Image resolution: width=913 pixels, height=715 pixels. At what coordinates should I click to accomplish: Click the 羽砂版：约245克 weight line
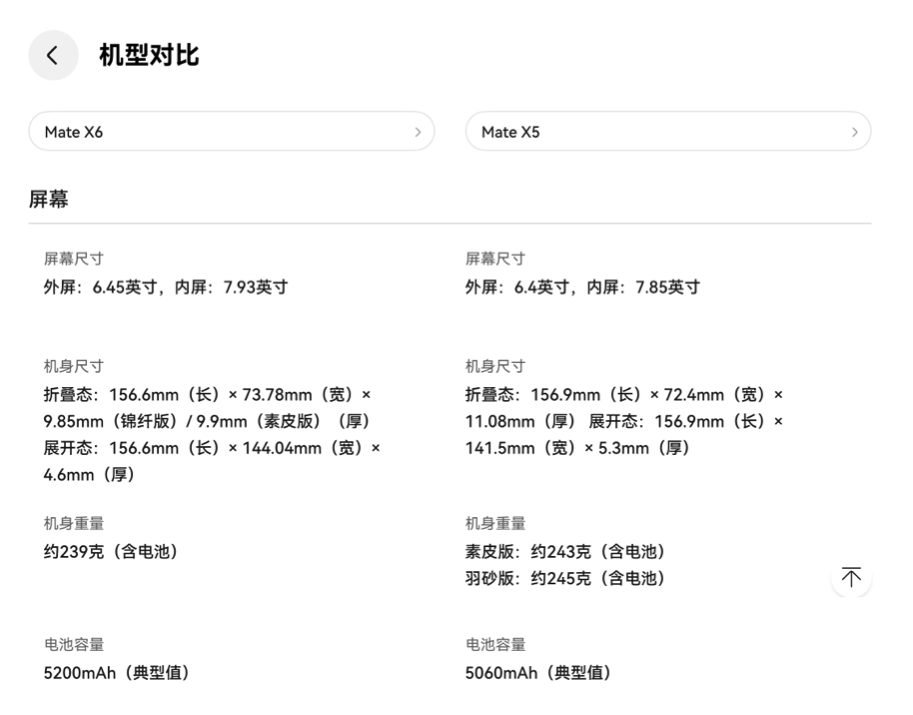click(x=565, y=578)
